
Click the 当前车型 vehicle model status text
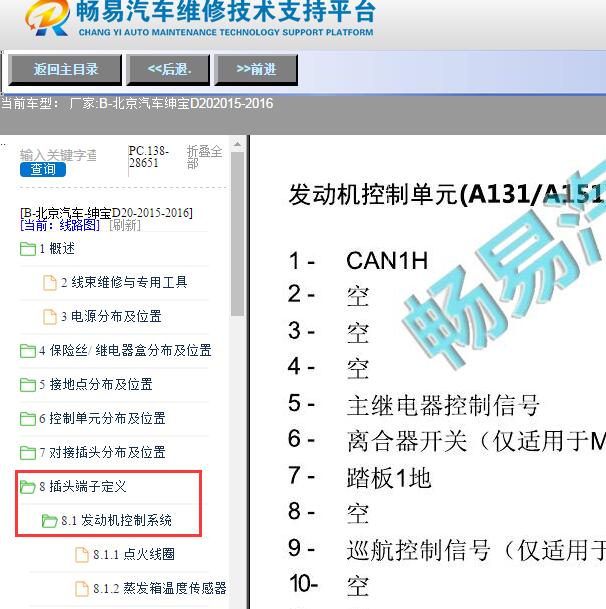pyautogui.click(x=138, y=104)
